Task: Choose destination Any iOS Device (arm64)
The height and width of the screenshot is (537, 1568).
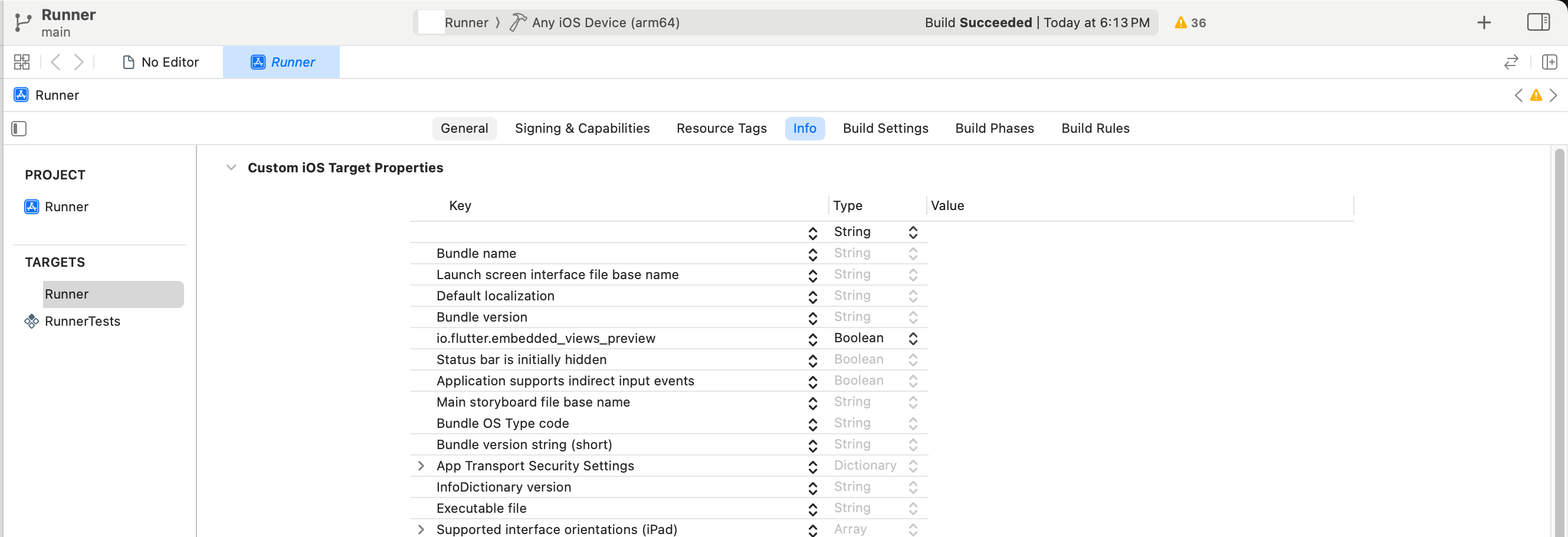Action: coord(605,22)
